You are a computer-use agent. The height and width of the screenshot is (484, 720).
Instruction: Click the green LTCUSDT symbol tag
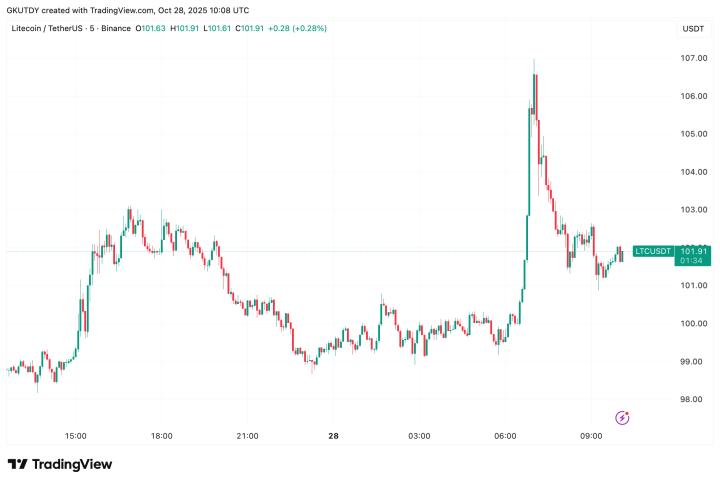[653, 251]
